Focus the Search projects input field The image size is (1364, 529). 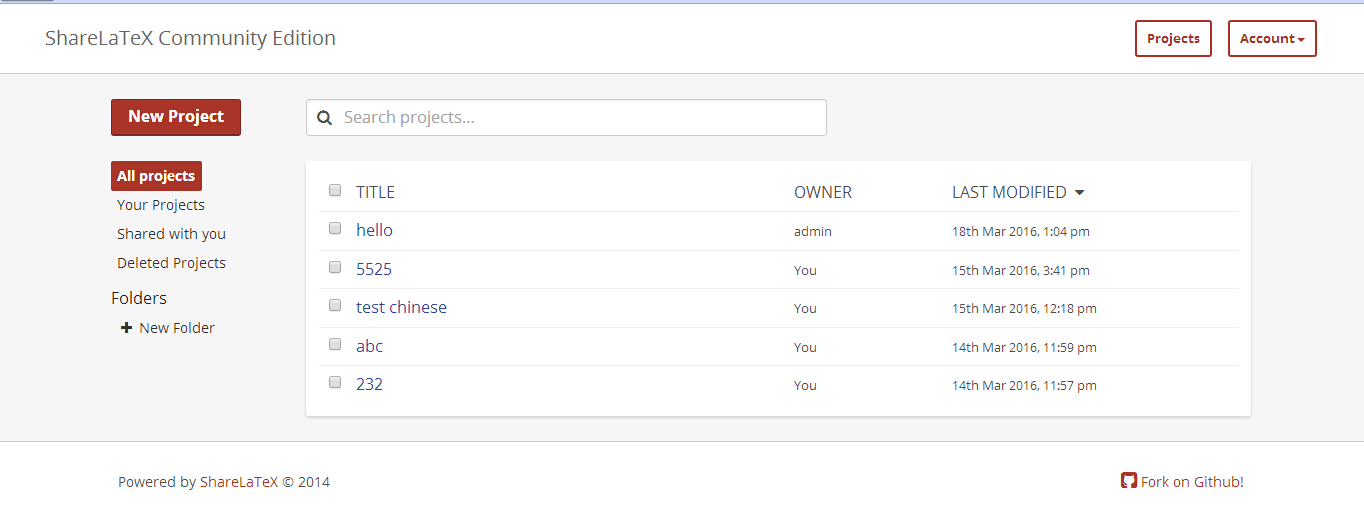pos(566,118)
